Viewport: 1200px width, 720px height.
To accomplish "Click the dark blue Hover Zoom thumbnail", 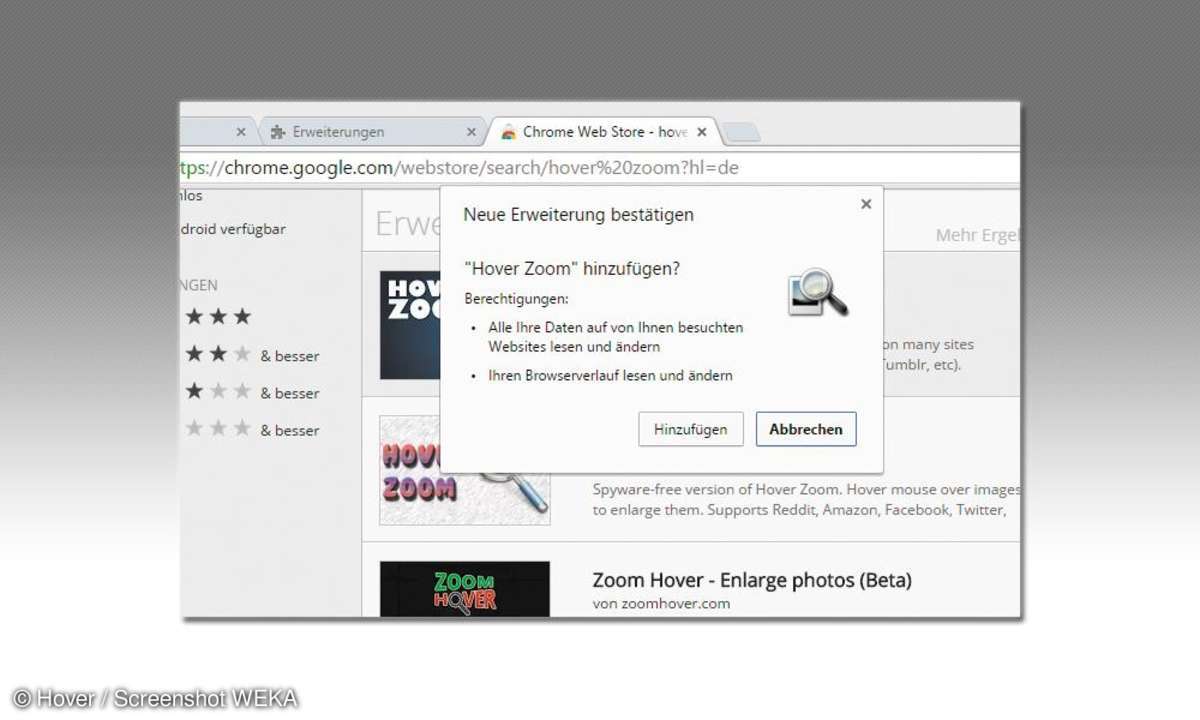I will tap(411, 325).
